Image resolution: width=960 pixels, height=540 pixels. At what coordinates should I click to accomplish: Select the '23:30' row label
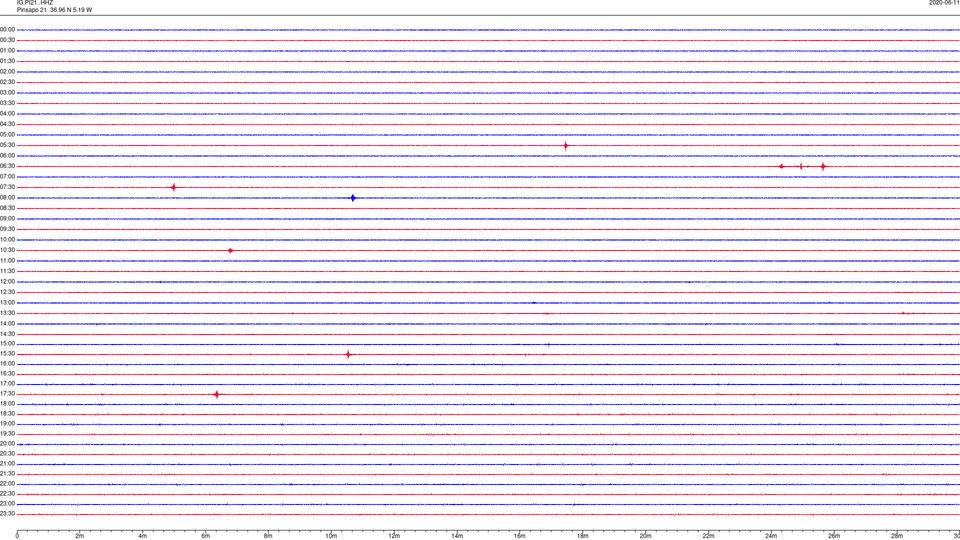coord(7,514)
